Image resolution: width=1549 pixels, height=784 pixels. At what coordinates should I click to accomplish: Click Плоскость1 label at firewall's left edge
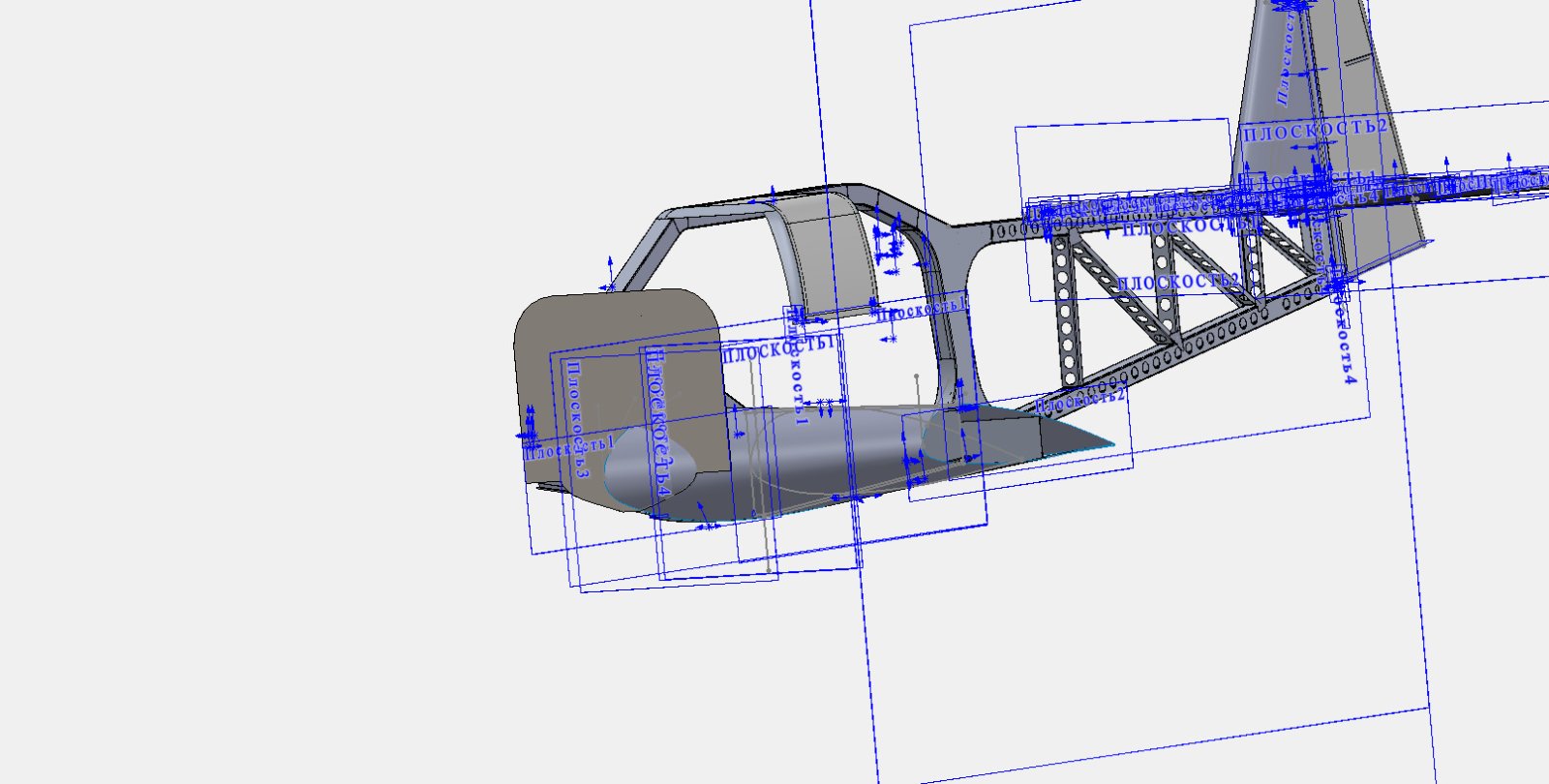(571, 447)
